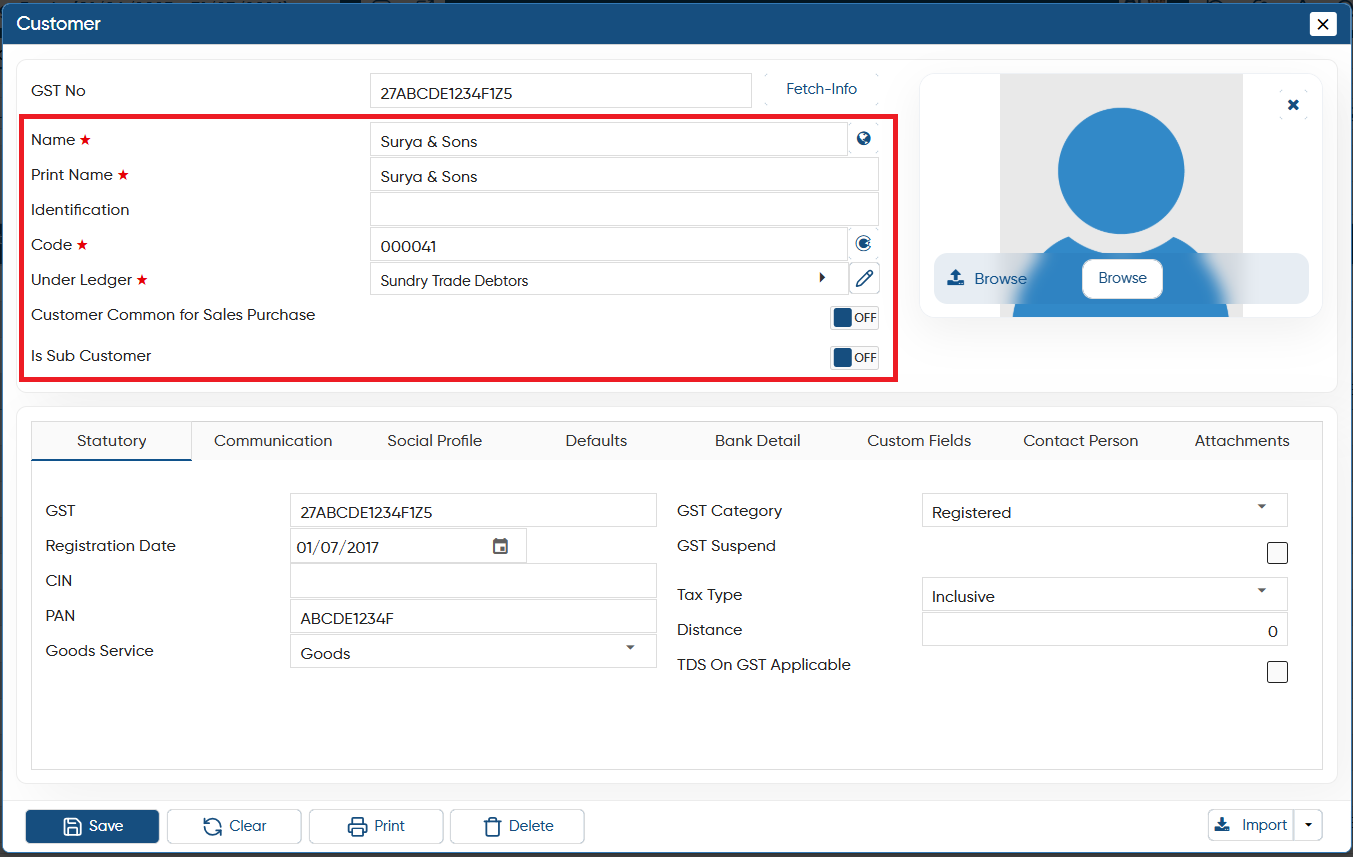Image resolution: width=1353 pixels, height=857 pixels.
Task: Open the Bank Detail tab
Action: pos(758,441)
